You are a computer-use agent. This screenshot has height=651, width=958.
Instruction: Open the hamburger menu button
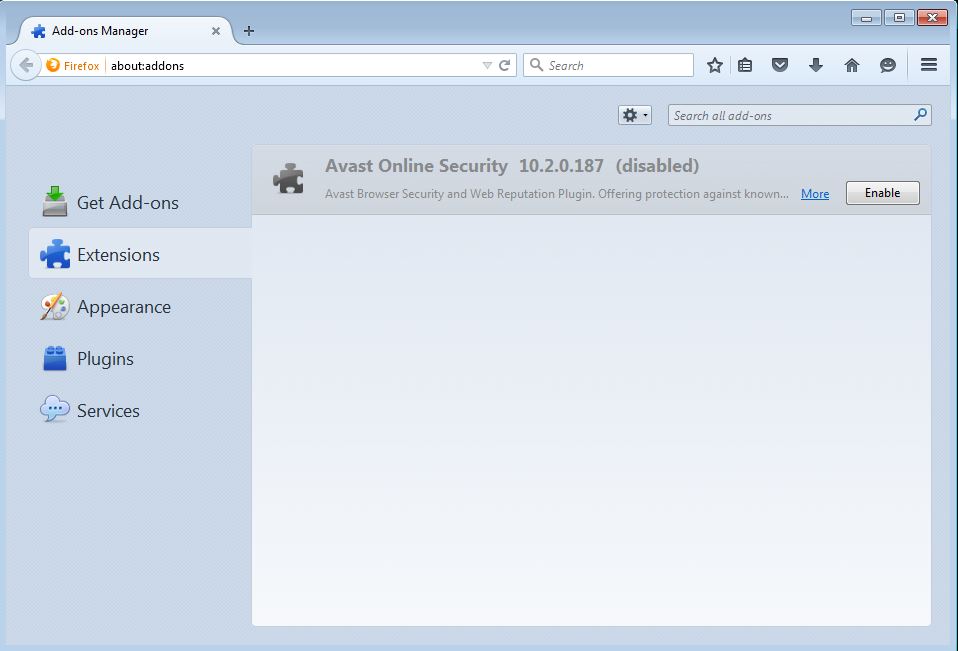929,64
